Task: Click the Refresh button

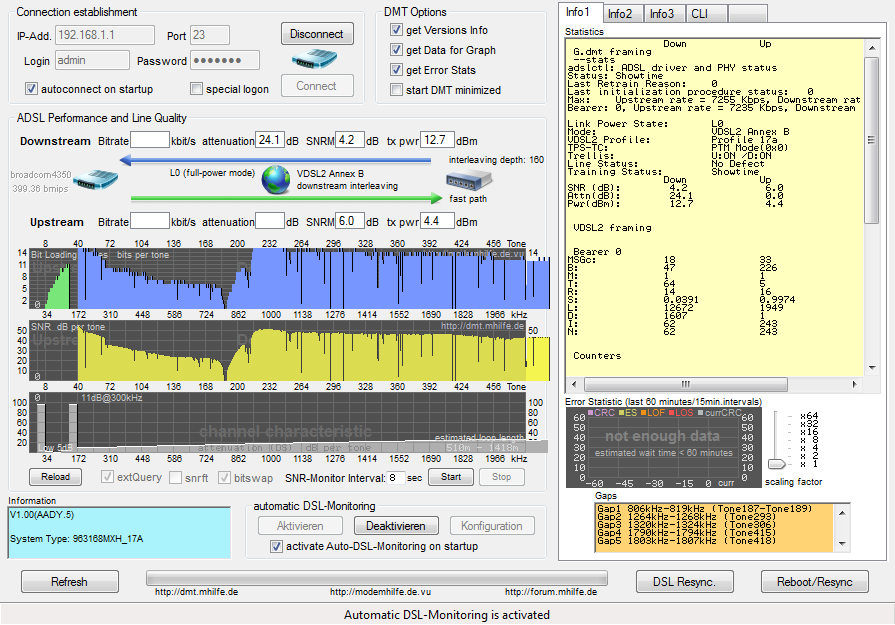Action: [70, 582]
